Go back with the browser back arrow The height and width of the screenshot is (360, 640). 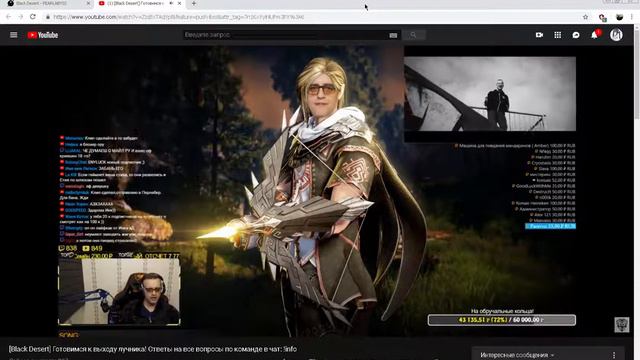[9, 17]
